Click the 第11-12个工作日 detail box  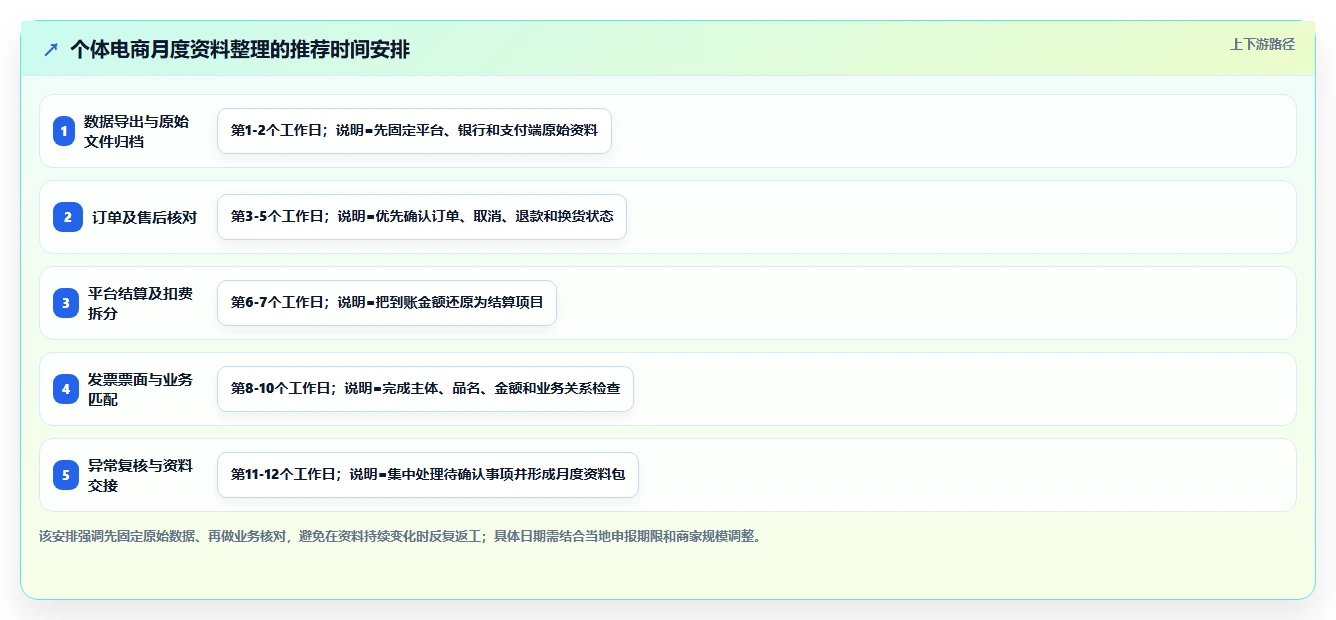coord(428,475)
